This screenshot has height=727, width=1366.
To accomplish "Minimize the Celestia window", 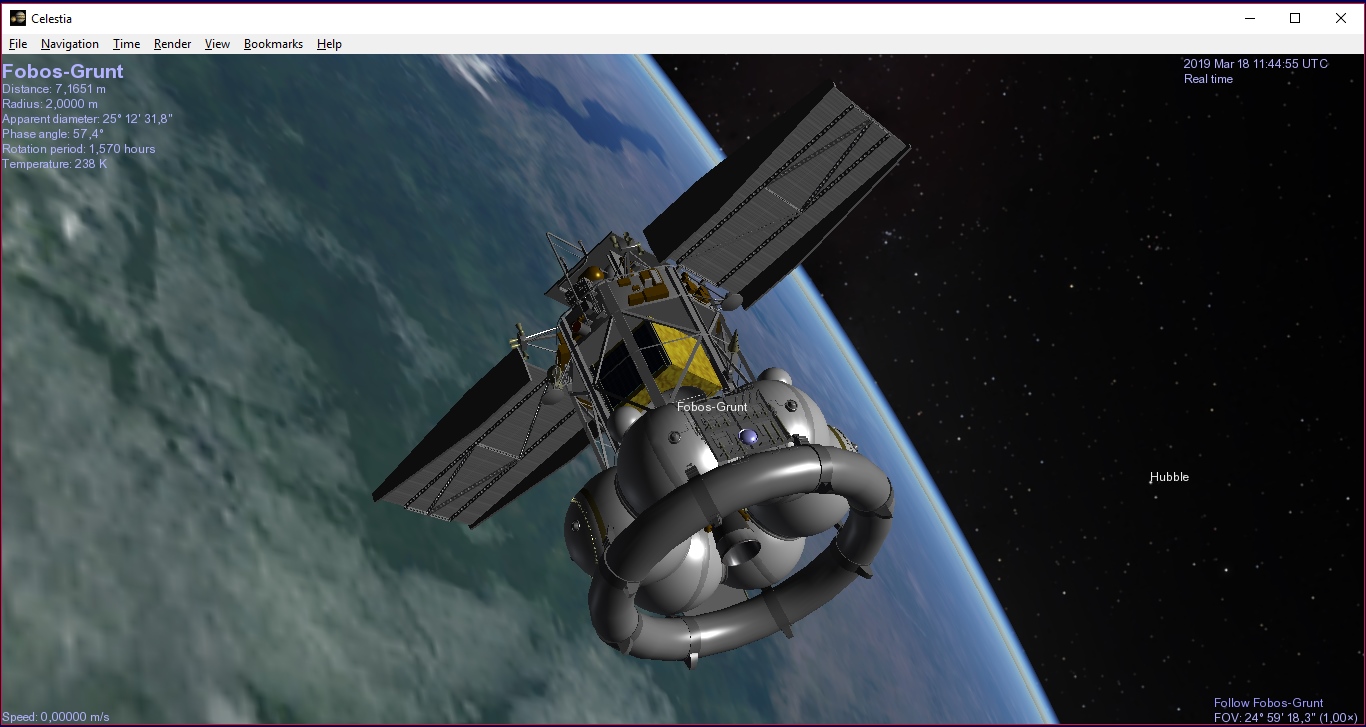I will [x=1249, y=18].
